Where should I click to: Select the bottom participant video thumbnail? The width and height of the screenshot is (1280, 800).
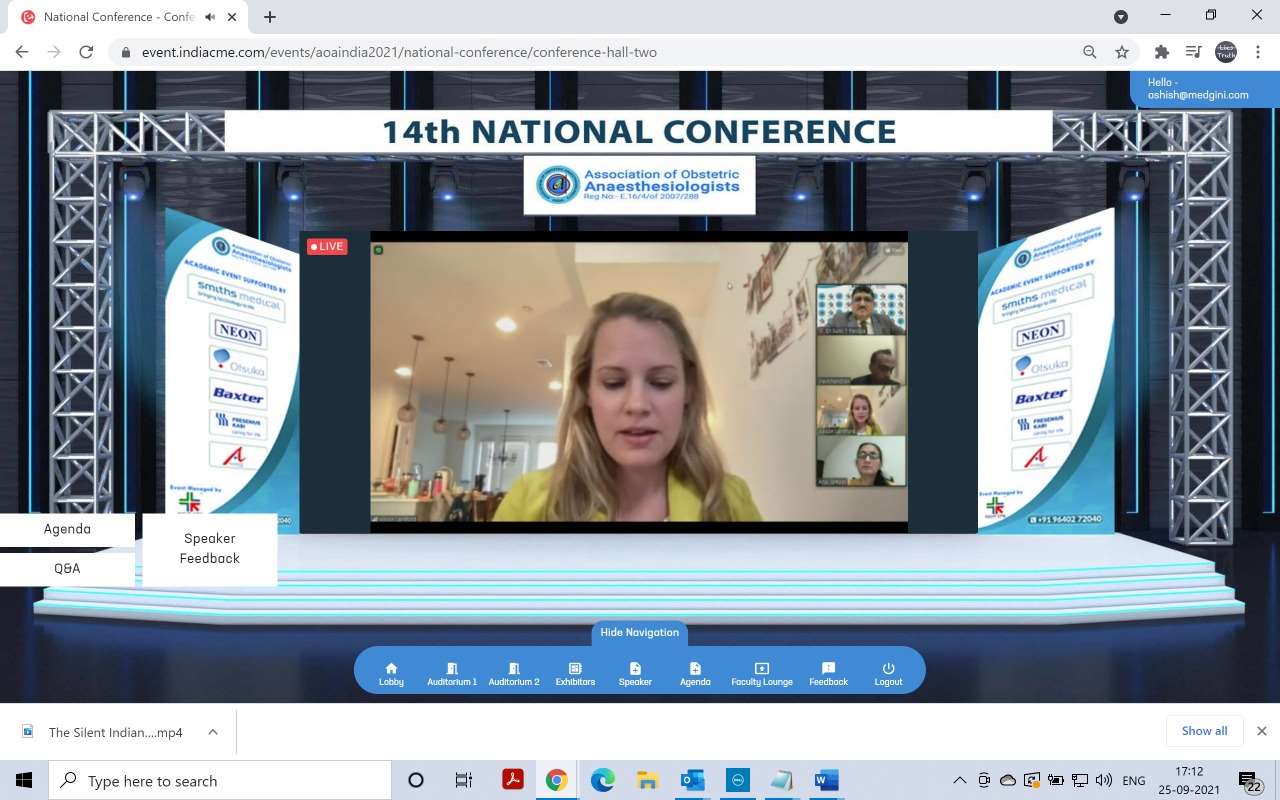point(861,461)
